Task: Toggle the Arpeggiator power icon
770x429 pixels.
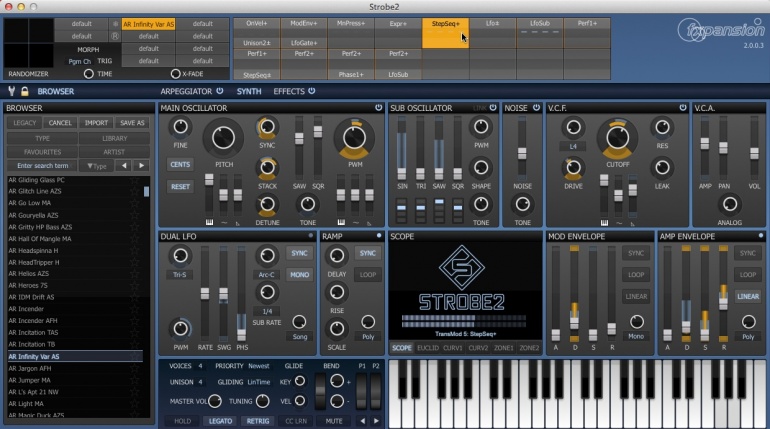Action: tap(217, 91)
